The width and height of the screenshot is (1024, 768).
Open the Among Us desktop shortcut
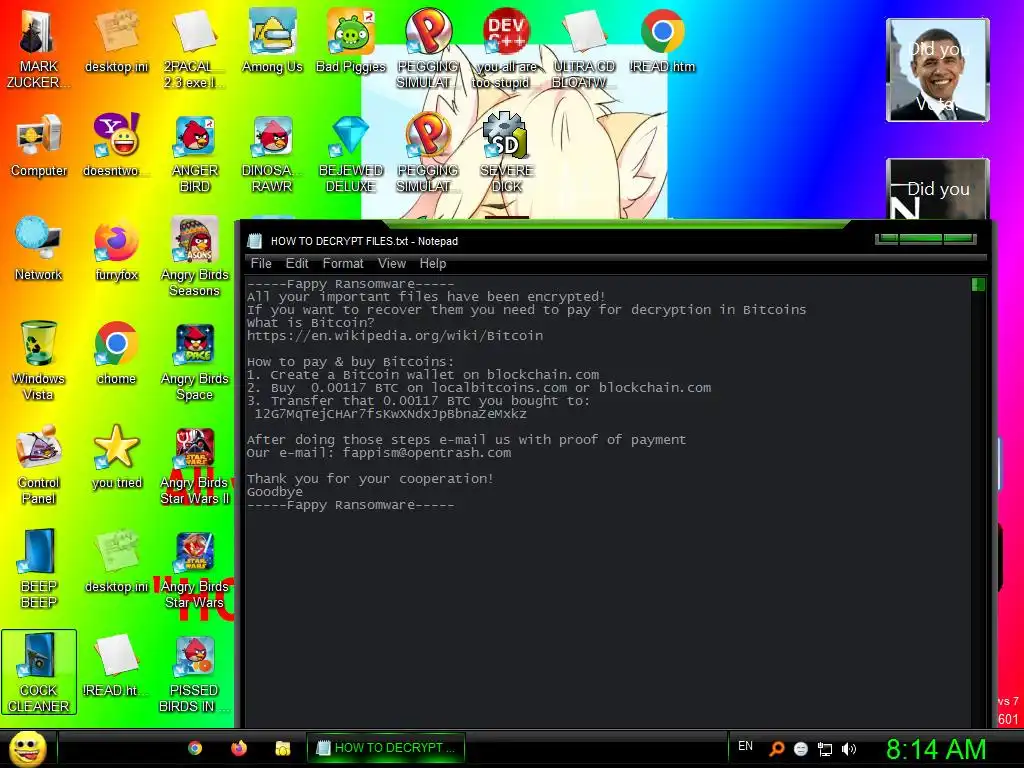coord(272,41)
